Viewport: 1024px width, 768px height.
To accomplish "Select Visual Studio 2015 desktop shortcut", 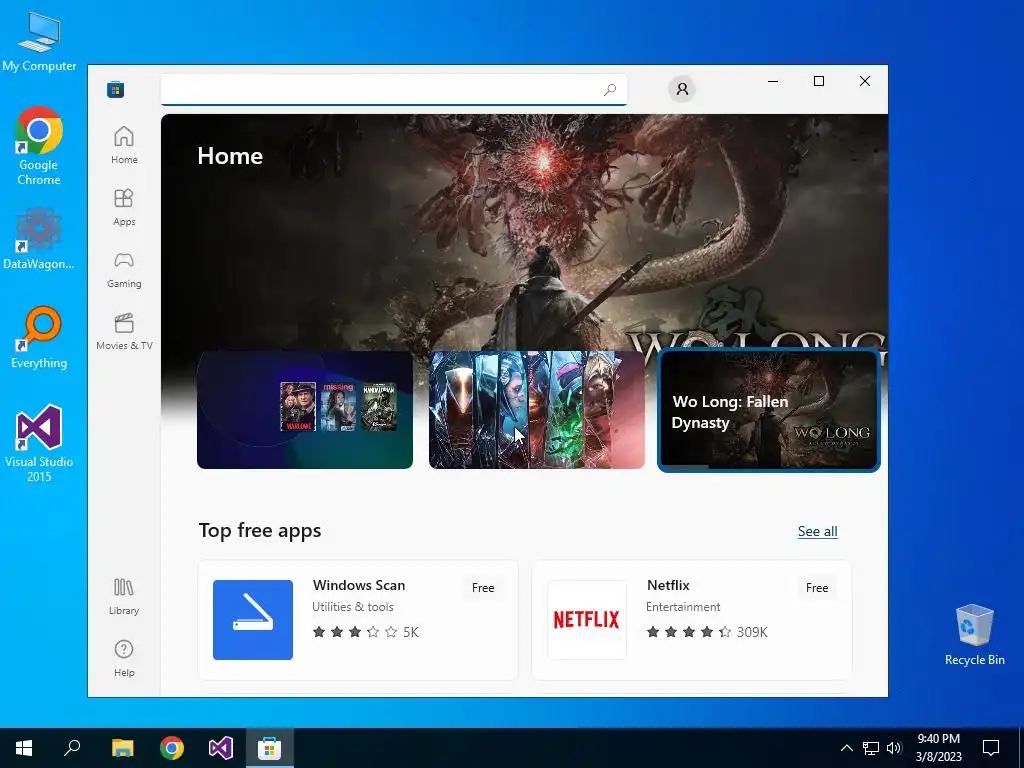I will pyautogui.click(x=39, y=443).
